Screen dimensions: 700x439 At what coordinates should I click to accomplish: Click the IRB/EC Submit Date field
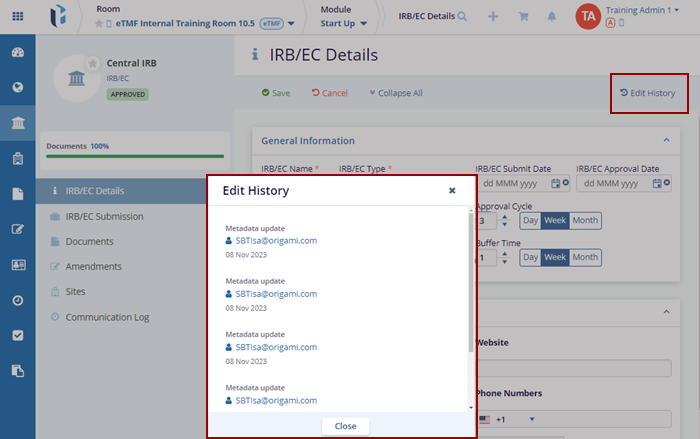click(x=514, y=184)
